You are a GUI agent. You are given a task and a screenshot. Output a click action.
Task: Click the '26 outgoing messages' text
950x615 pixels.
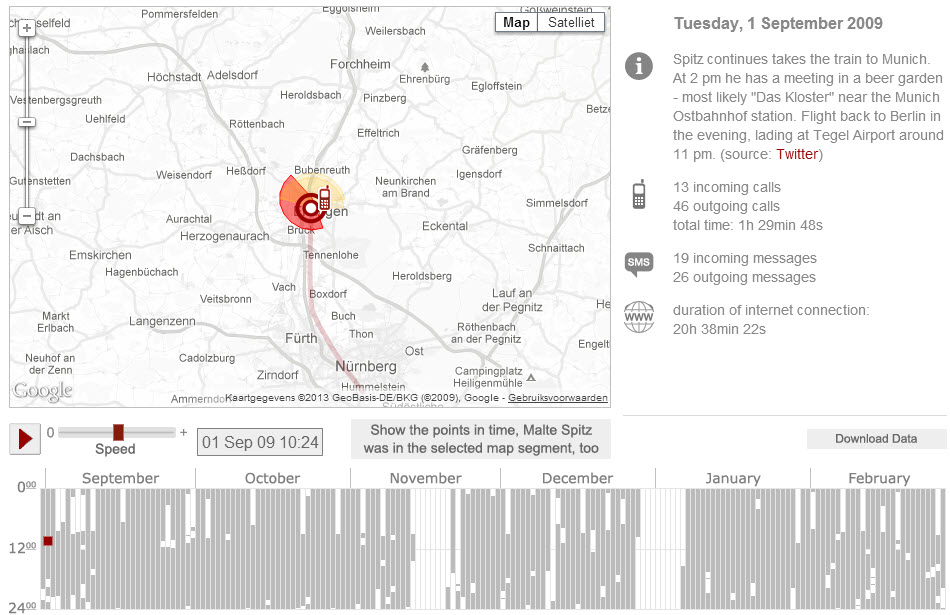744,277
